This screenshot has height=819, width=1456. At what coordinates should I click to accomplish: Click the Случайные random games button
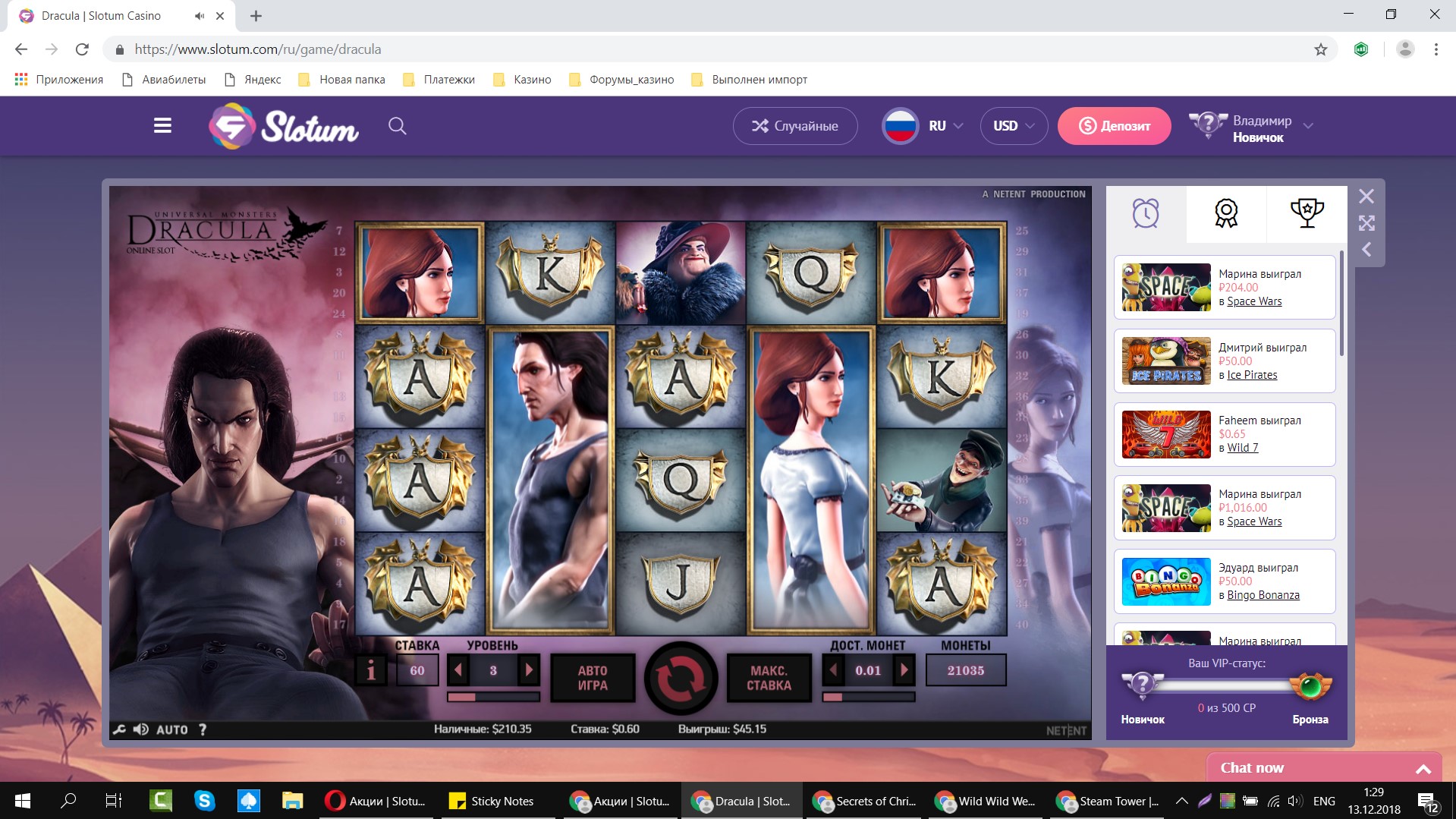coord(795,126)
